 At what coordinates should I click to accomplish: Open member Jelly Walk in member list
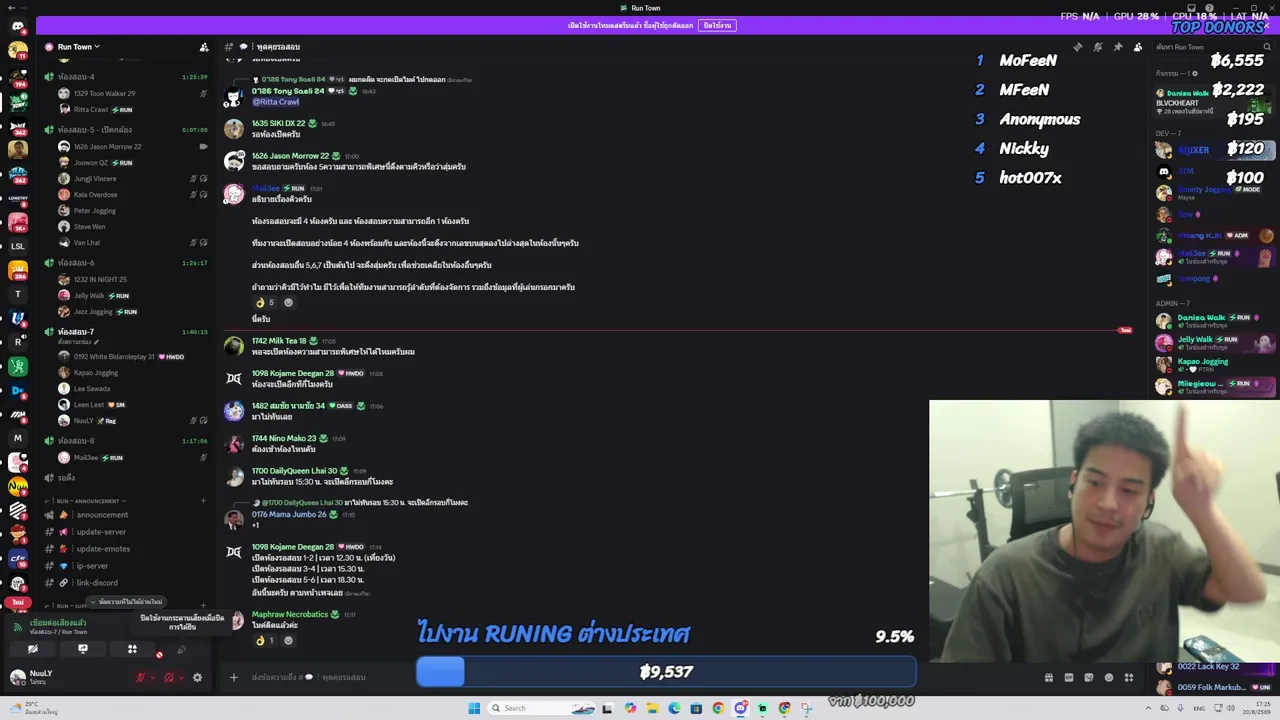click(1213, 342)
